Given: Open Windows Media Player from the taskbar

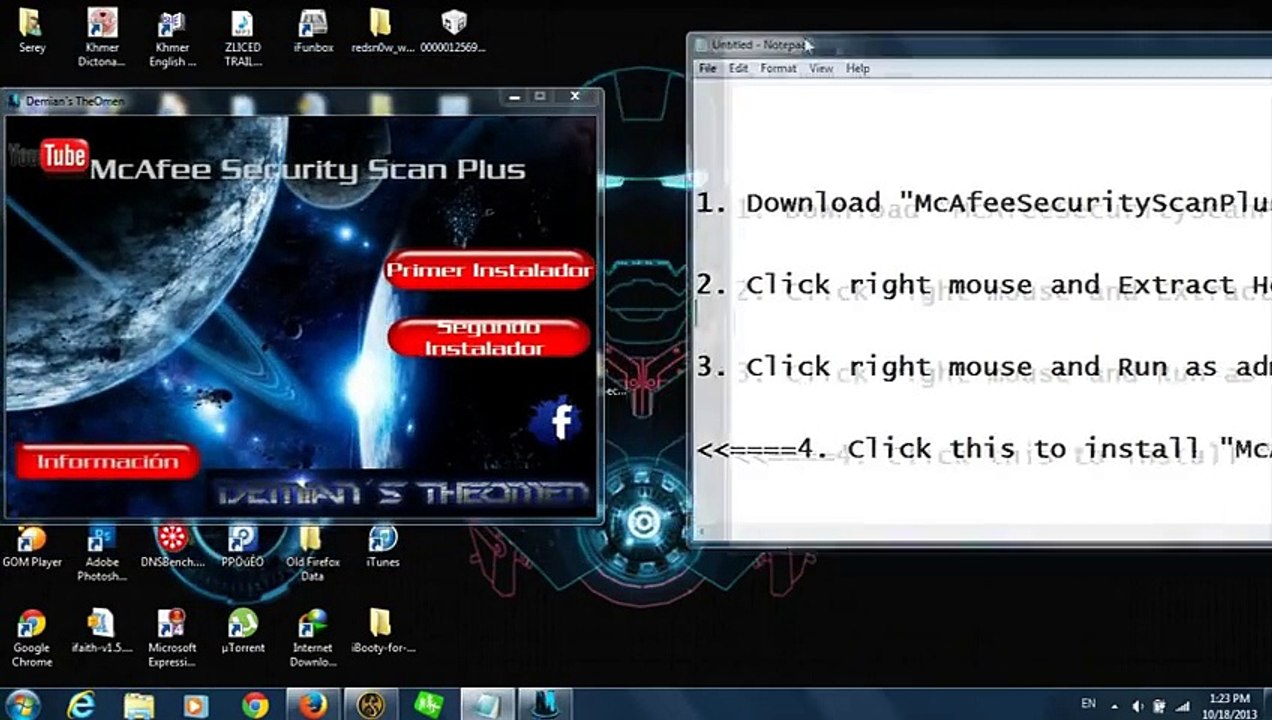Looking at the screenshot, I should 196,705.
